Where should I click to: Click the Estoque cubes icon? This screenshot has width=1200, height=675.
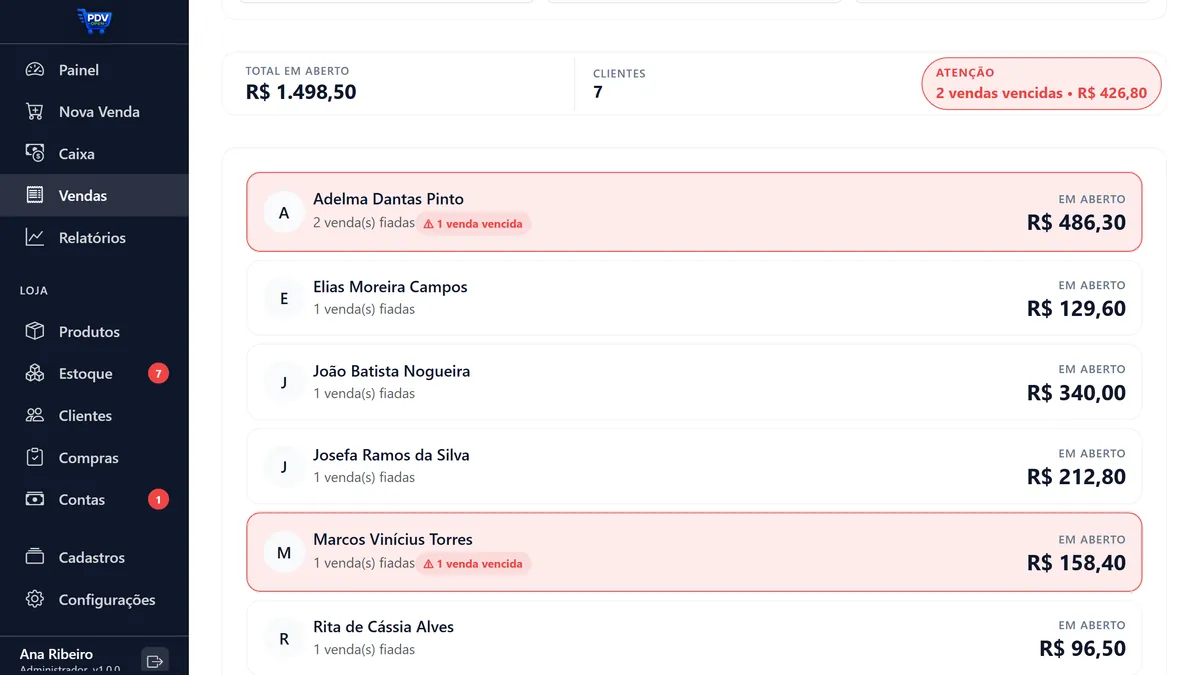click(x=35, y=374)
